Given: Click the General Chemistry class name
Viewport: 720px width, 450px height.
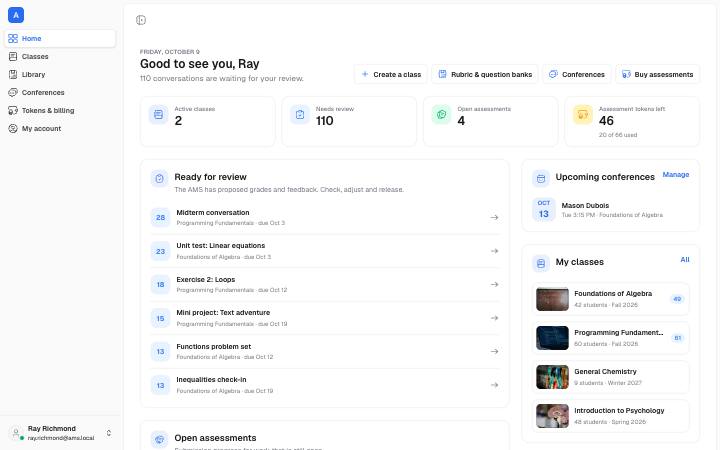Looking at the screenshot, I should (x=605, y=371).
